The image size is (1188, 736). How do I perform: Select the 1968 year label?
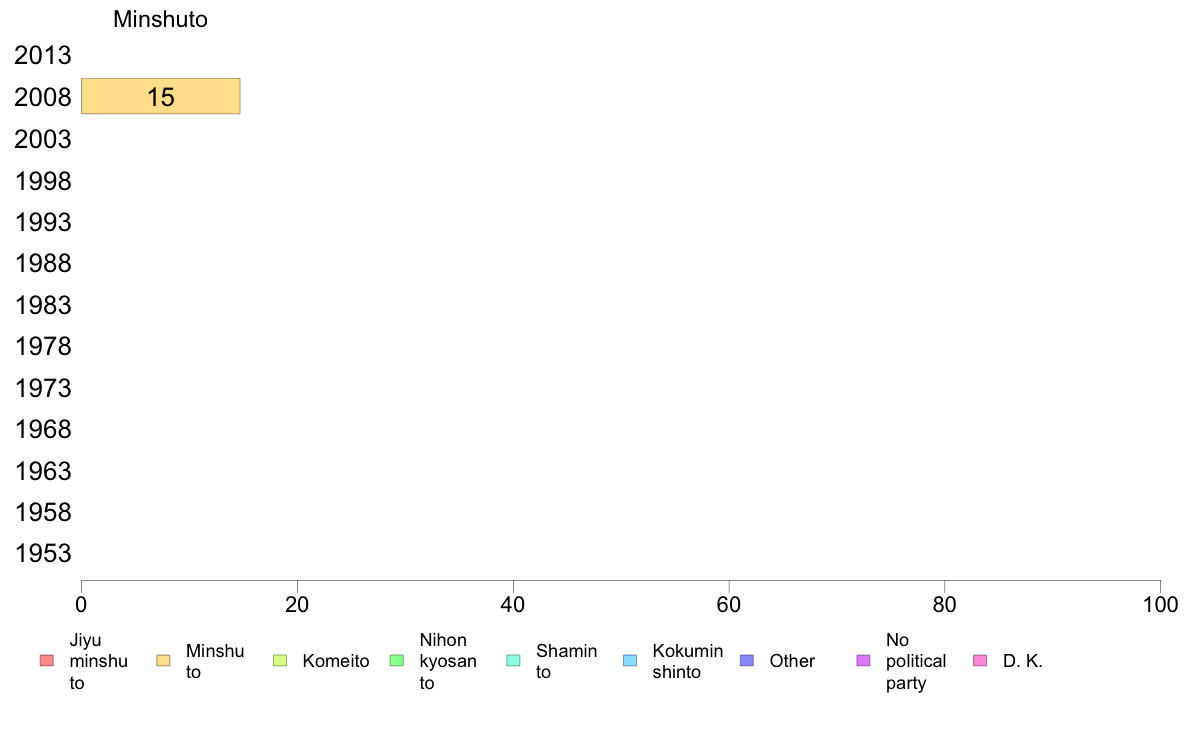43,430
